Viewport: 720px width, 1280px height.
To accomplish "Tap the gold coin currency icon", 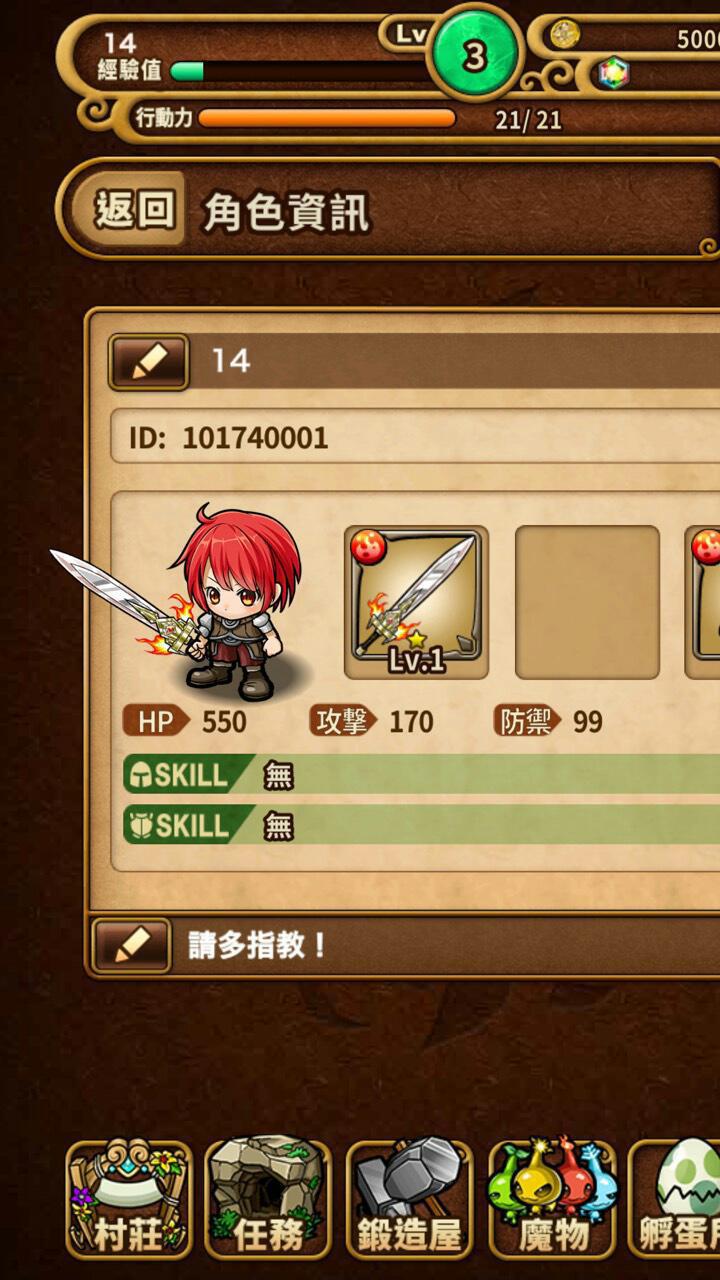I will 565,36.
